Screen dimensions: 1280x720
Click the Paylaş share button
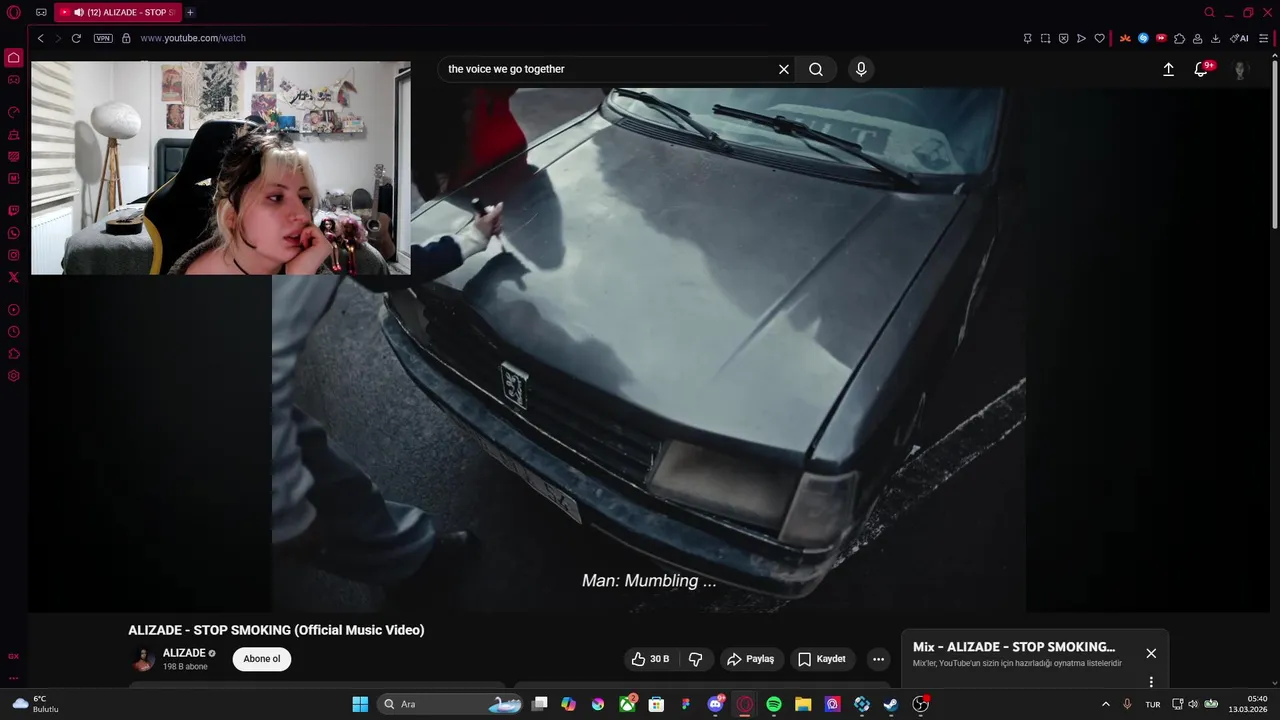[751, 659]
